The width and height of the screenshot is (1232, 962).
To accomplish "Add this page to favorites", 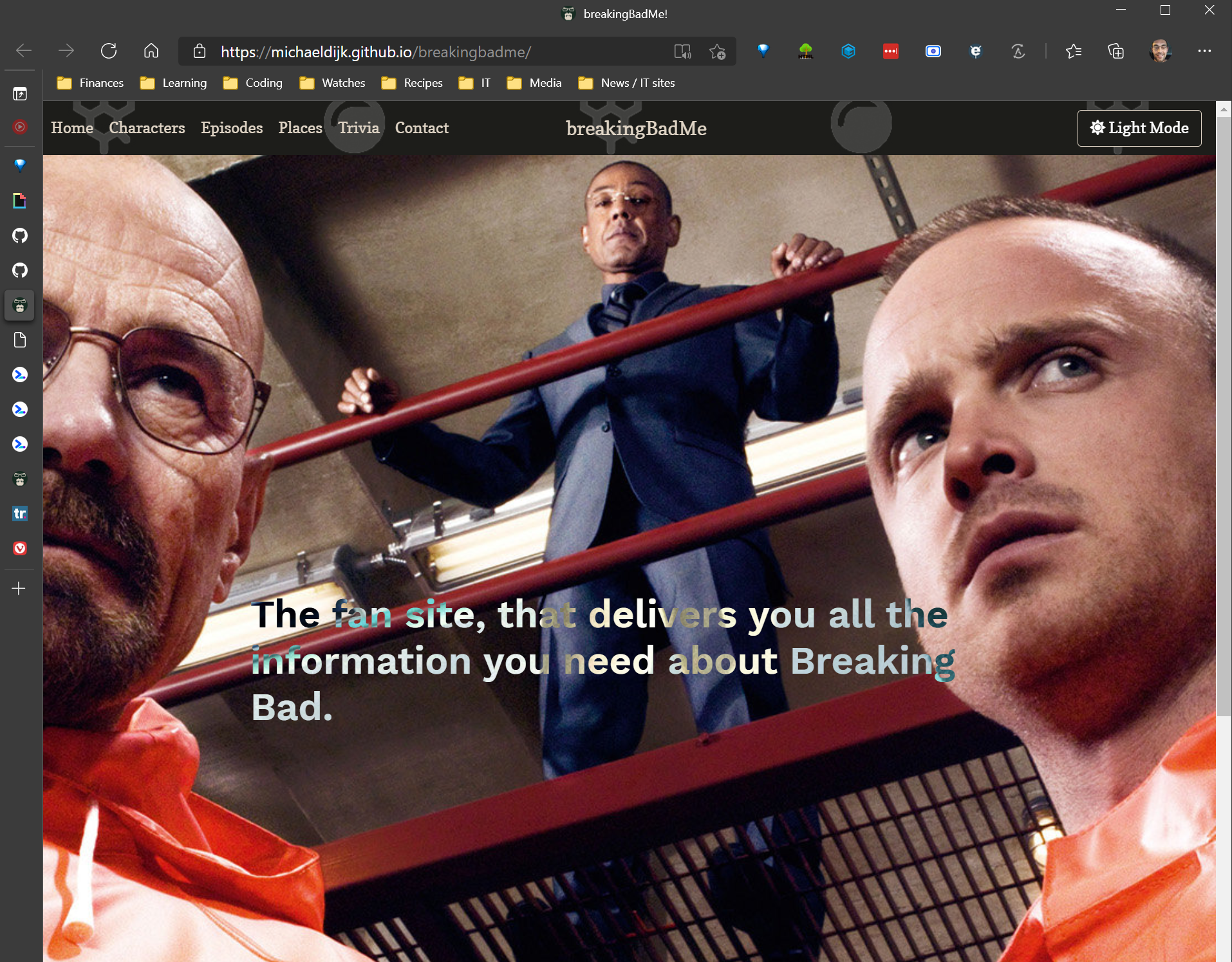I will 717,51.
